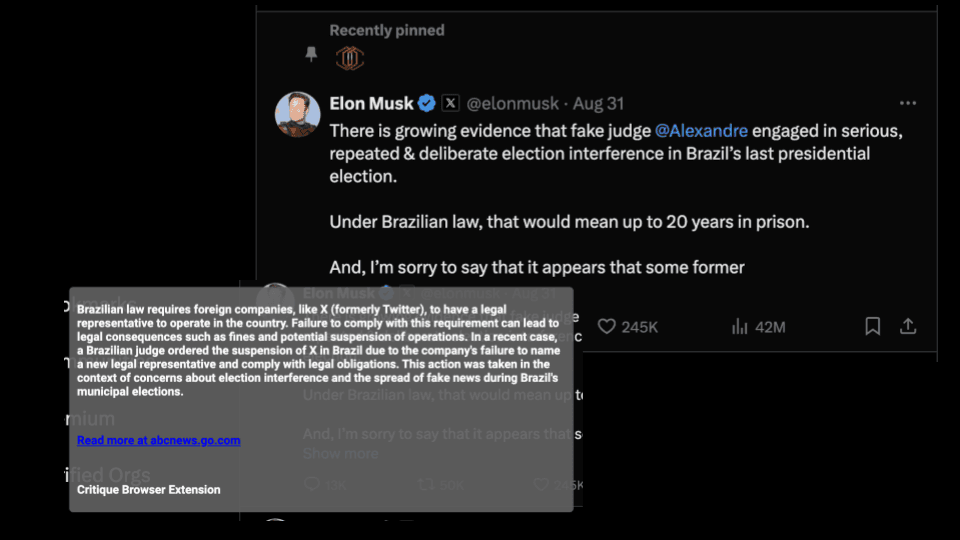Open the three-dot more options menu
The width and height of the screenshot is (960, 540).
(x=907, y=103)
